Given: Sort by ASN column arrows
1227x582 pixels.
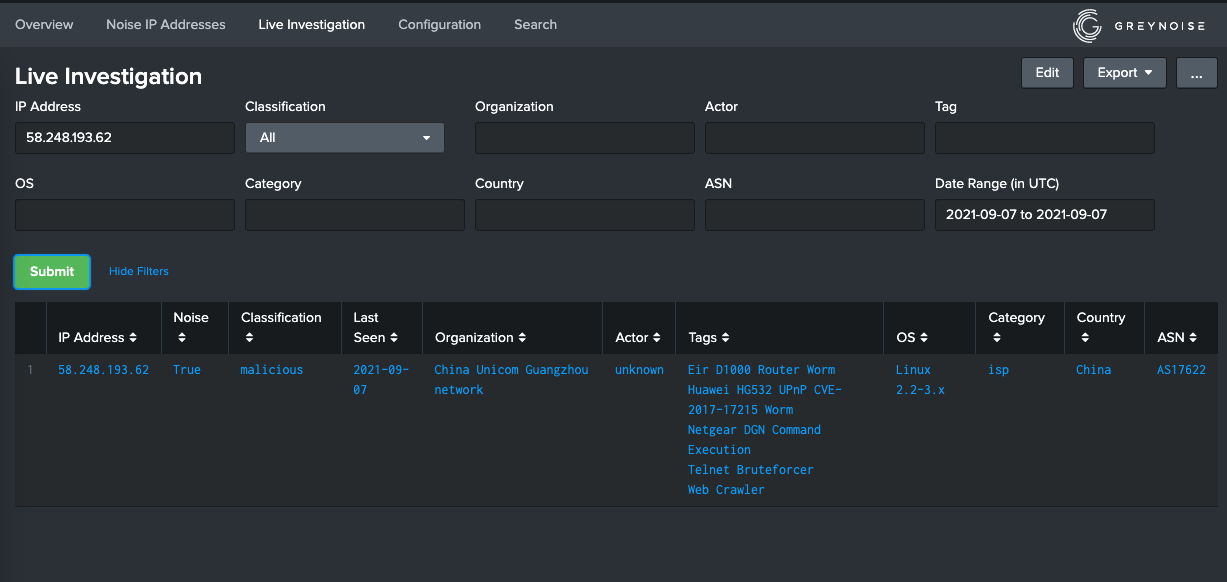Looking at the screenshot, I should (1193, 338).
